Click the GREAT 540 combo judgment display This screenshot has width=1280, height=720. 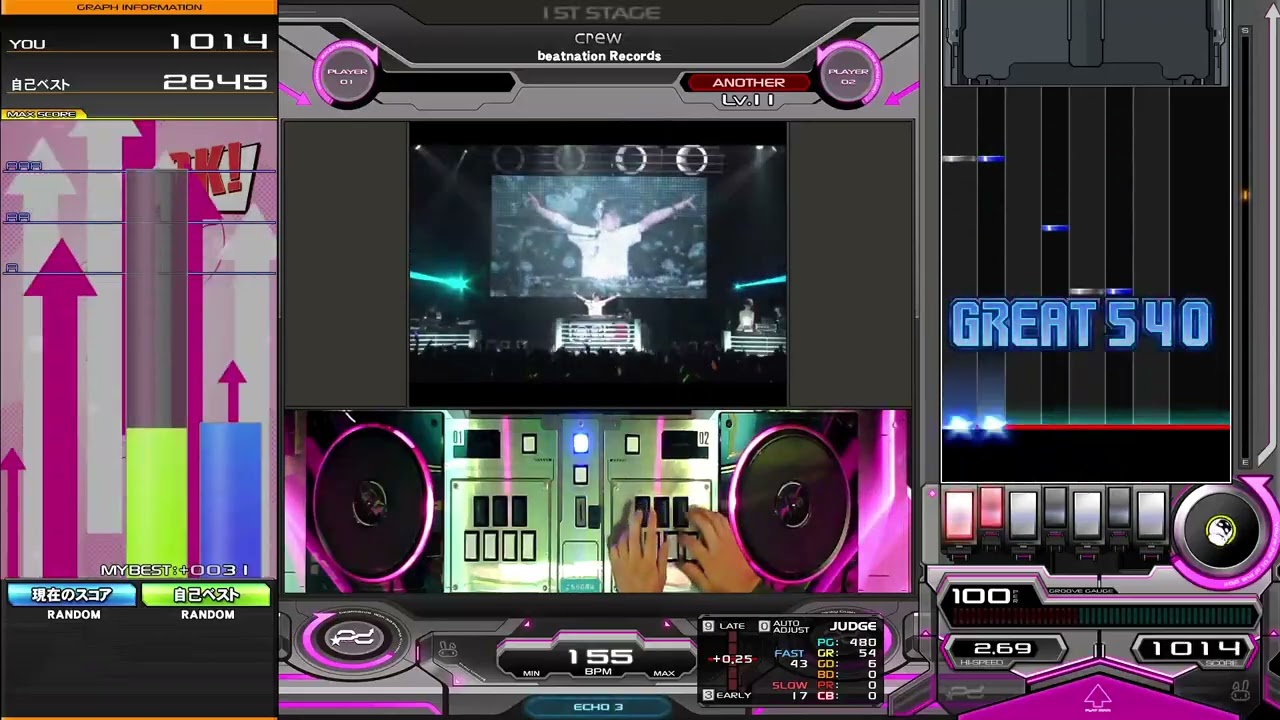tap(1081, 325)
